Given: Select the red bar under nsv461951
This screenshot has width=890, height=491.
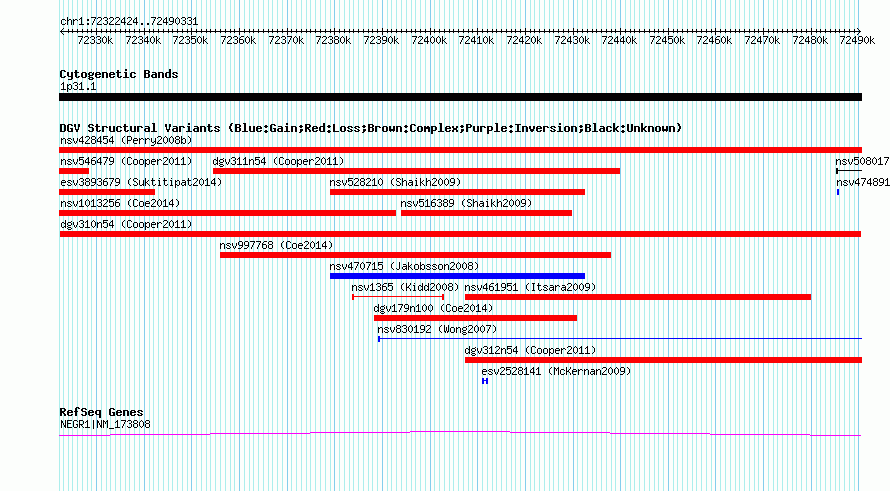Looking at the screenshot, I should point(637,297).
